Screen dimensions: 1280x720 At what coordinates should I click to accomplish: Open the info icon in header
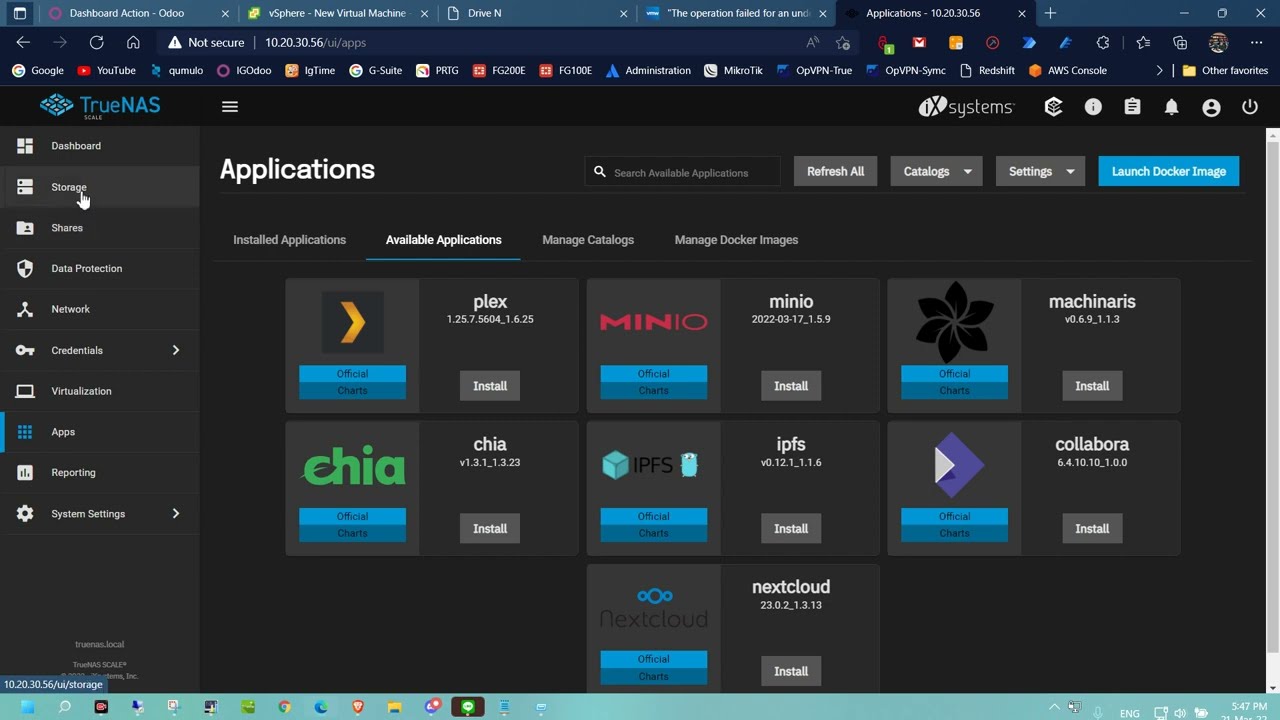click(x=1093, y=107)
